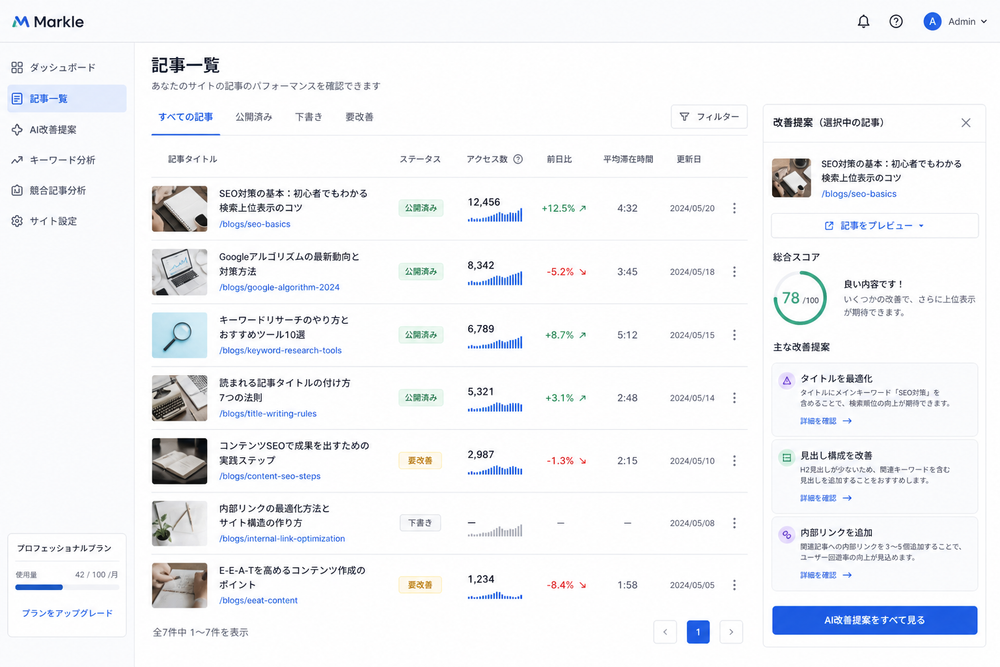Viewport: 1000px width, 667px height.
Task: Click プランをアップグレード link
Action: click(x=67, y=613)
